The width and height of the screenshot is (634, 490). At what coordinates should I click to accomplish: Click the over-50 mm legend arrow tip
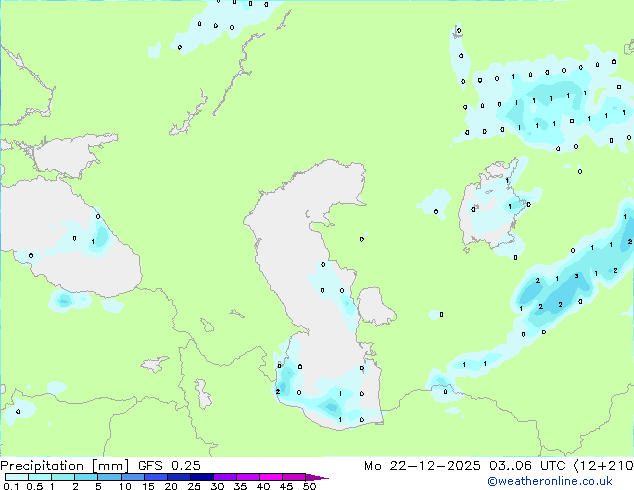pyautogui.click(x=317, y=477)
